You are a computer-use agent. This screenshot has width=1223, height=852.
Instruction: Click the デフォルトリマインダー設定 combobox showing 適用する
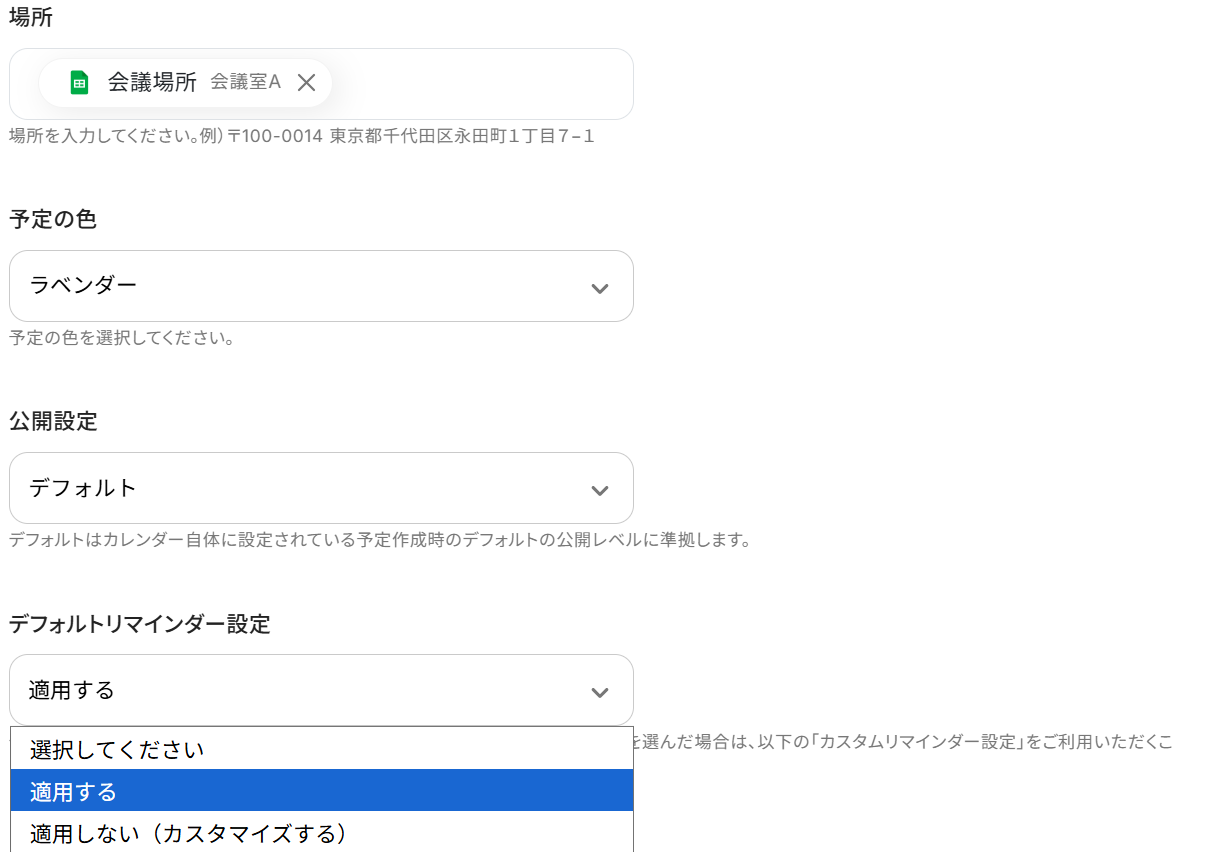(x=300, y=690)
